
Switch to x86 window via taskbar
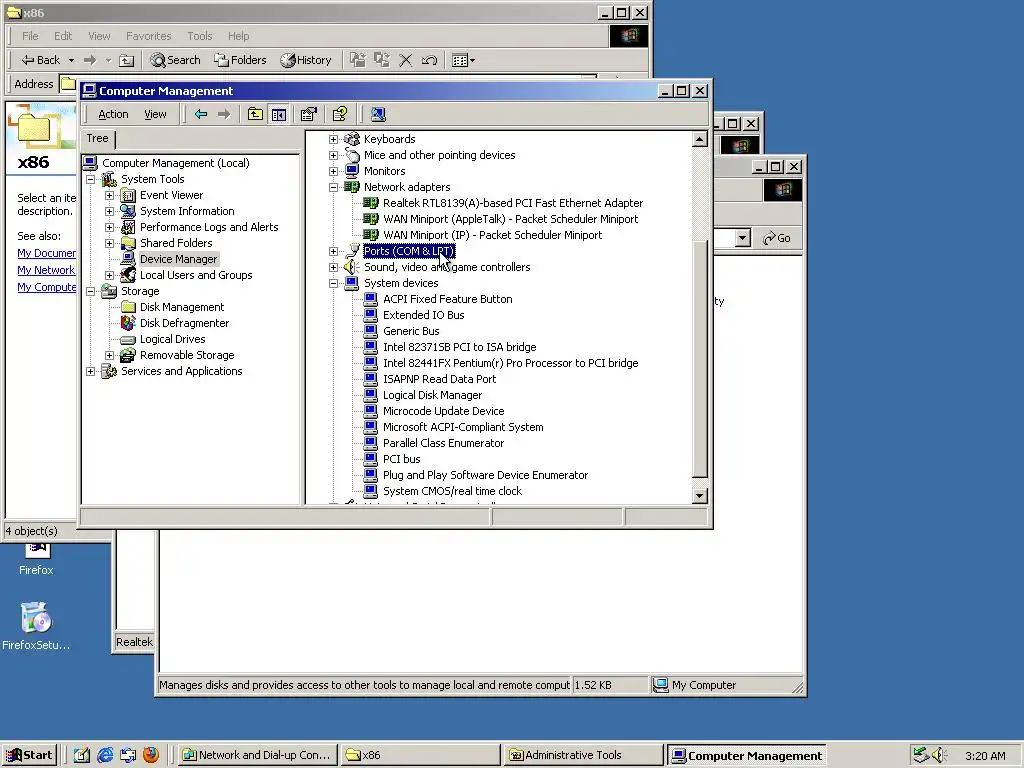coord(420,755)
